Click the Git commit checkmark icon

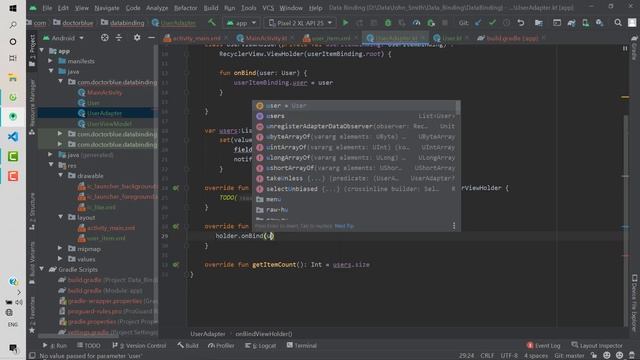pos(492,23)
